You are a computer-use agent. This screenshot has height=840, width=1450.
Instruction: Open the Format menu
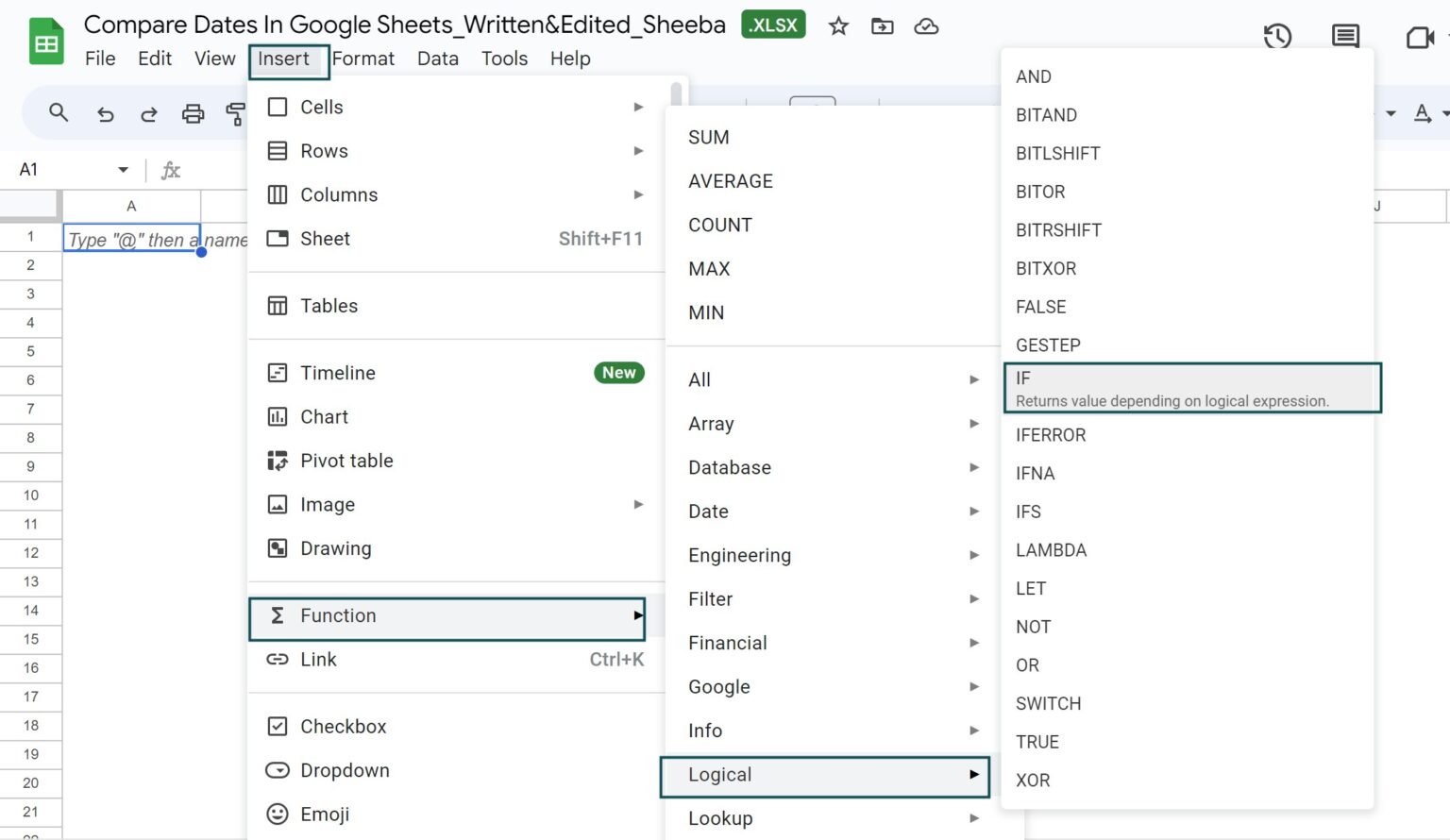363,59
